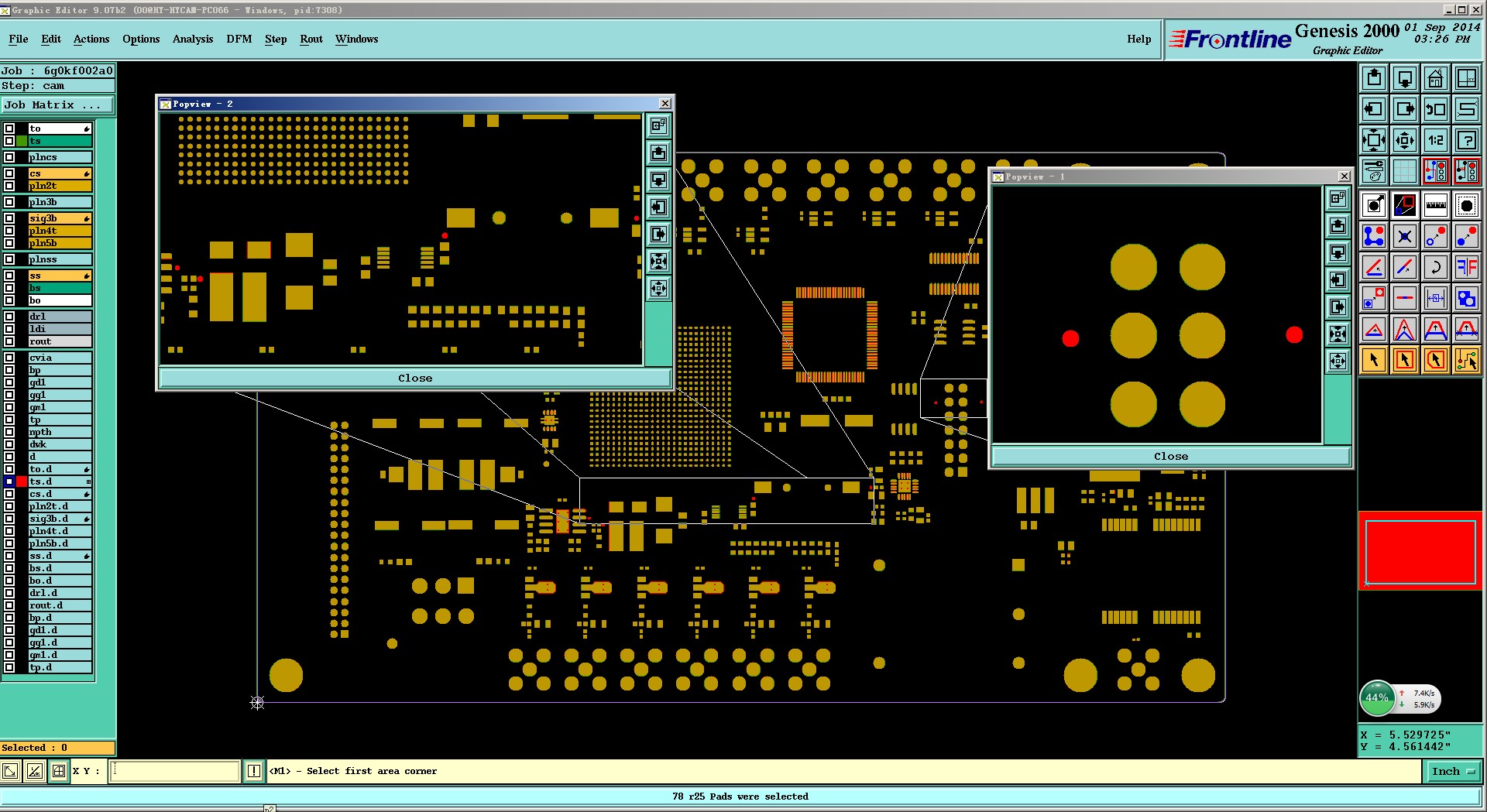Toggle the checkbox for layer tp.d

pyautogui.click(x=9, y=667)
